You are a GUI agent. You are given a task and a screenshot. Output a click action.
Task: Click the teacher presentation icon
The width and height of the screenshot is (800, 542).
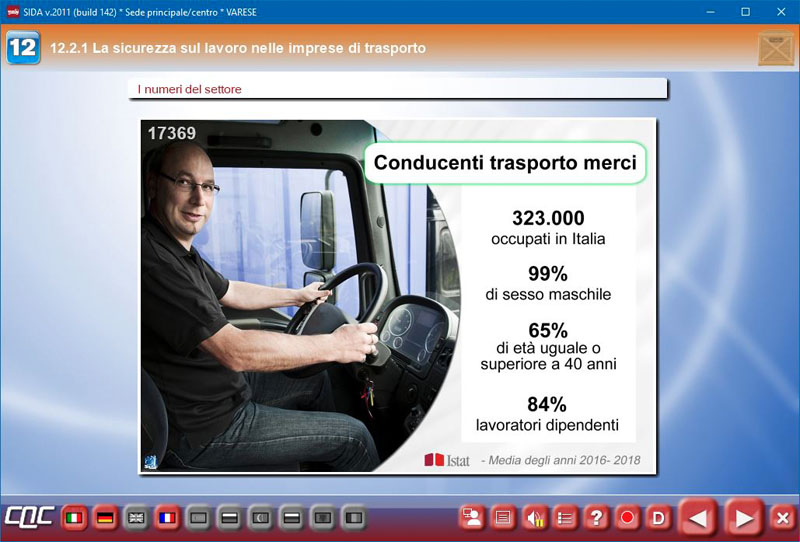[x=471, y=518]
